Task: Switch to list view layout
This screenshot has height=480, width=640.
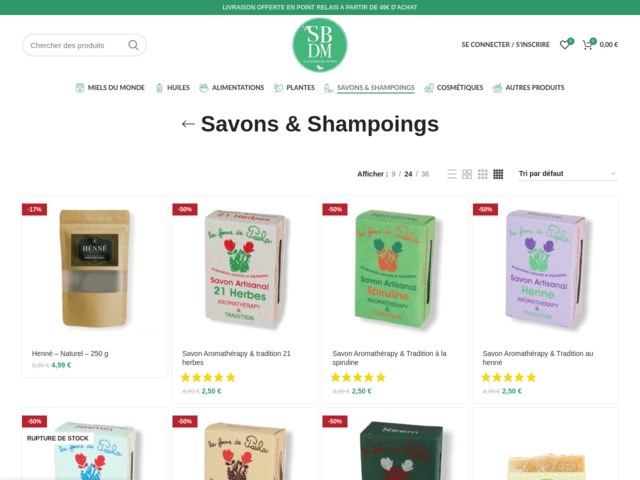Action: click(x=452, y=174)
